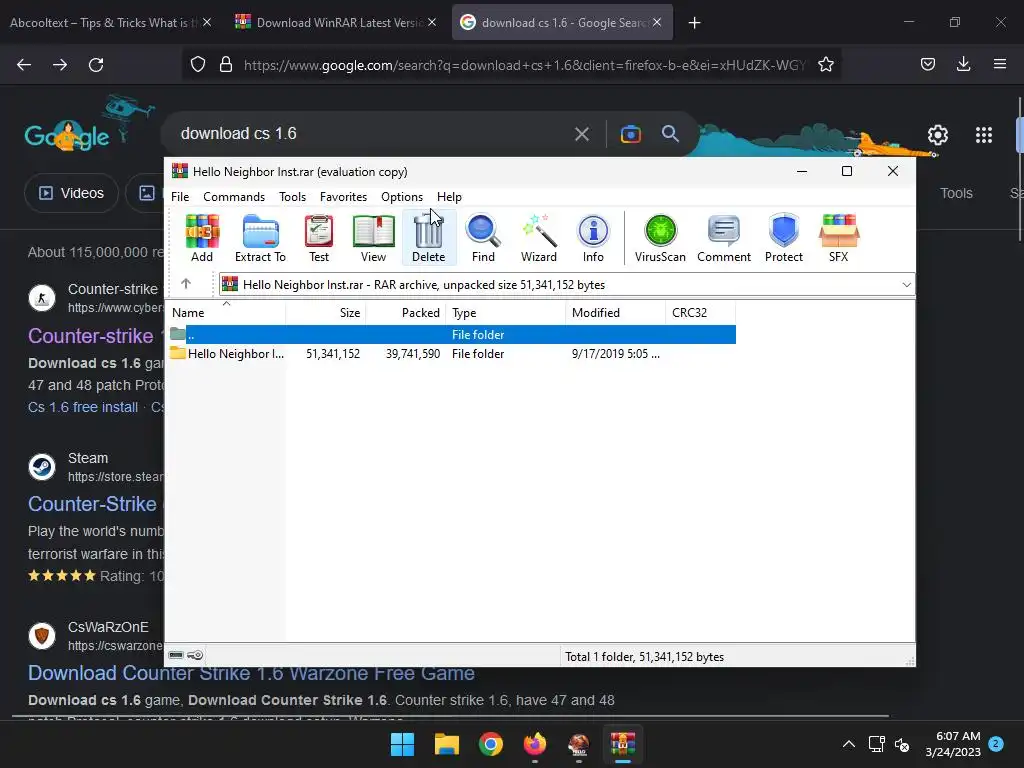
Task: Click Save to Pocket icon
Action: [x=927, y=64]
